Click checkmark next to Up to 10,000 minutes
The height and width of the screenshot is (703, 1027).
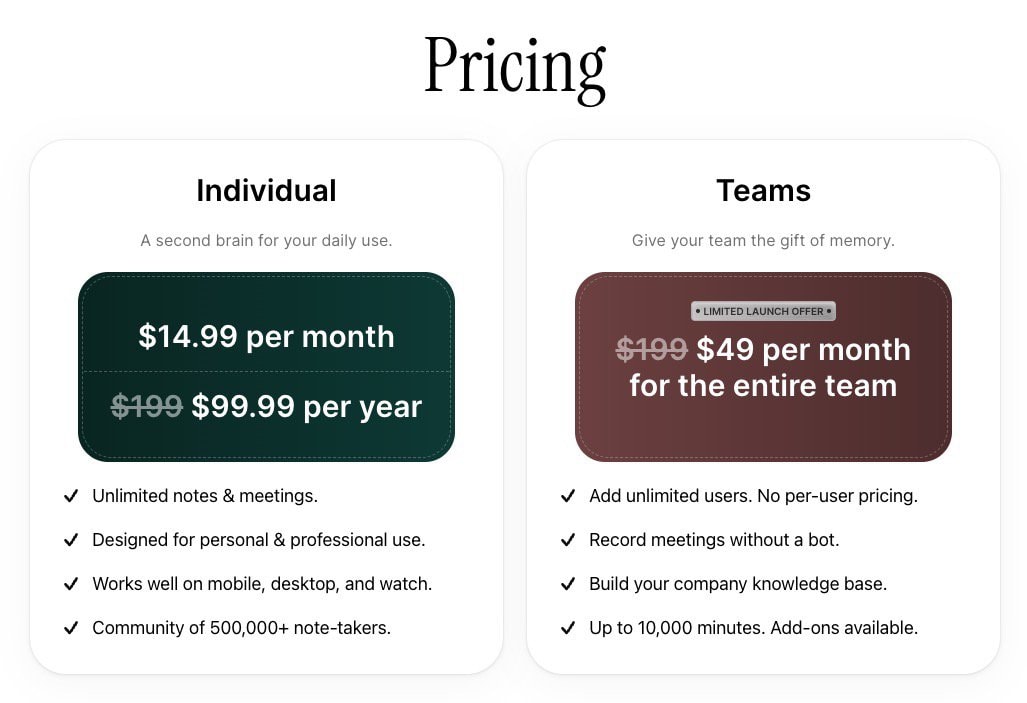pos(568,628)
